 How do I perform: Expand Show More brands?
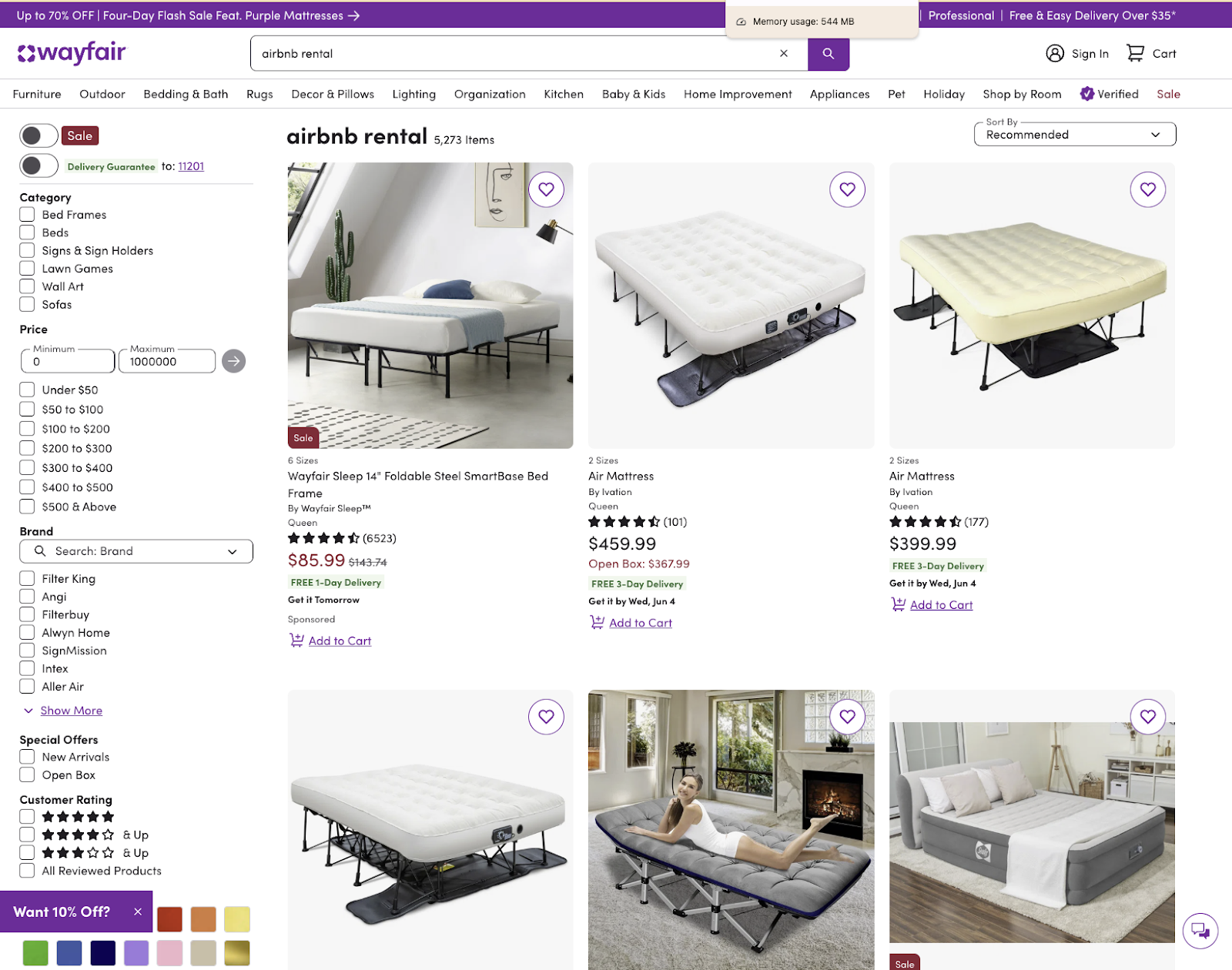[x=71, y=711]
